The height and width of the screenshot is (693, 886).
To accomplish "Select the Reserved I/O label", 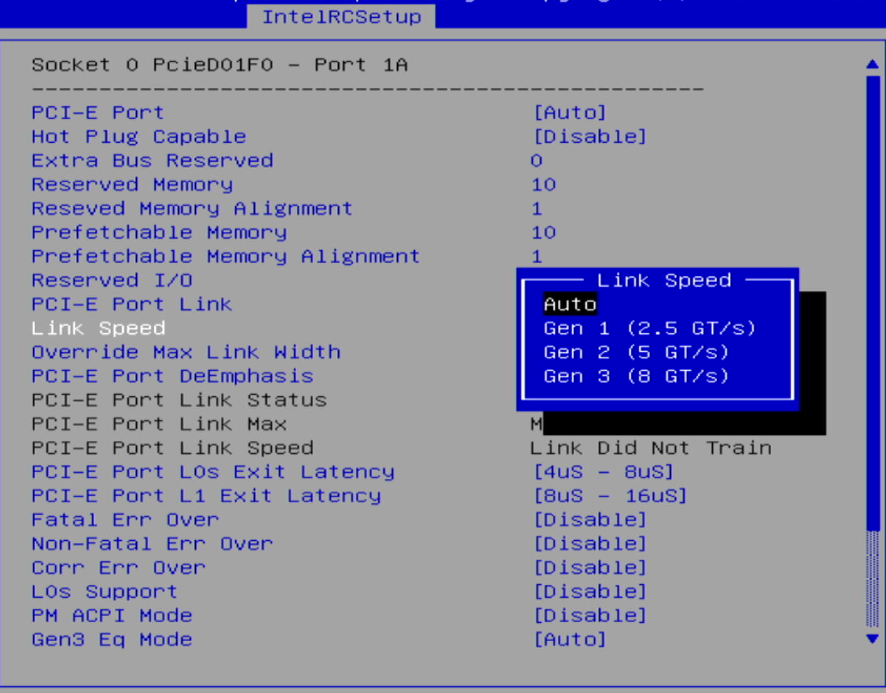I will pos(112,280).
